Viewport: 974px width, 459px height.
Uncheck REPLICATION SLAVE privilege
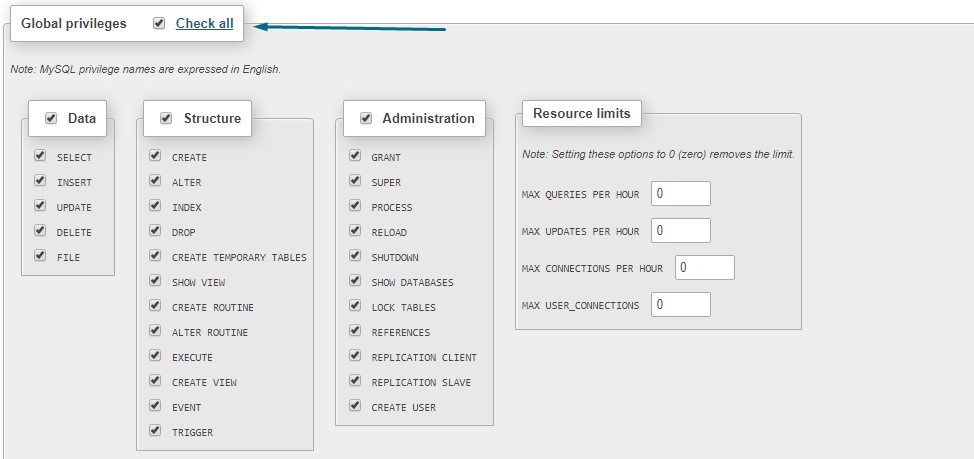[x=355, y=381]
